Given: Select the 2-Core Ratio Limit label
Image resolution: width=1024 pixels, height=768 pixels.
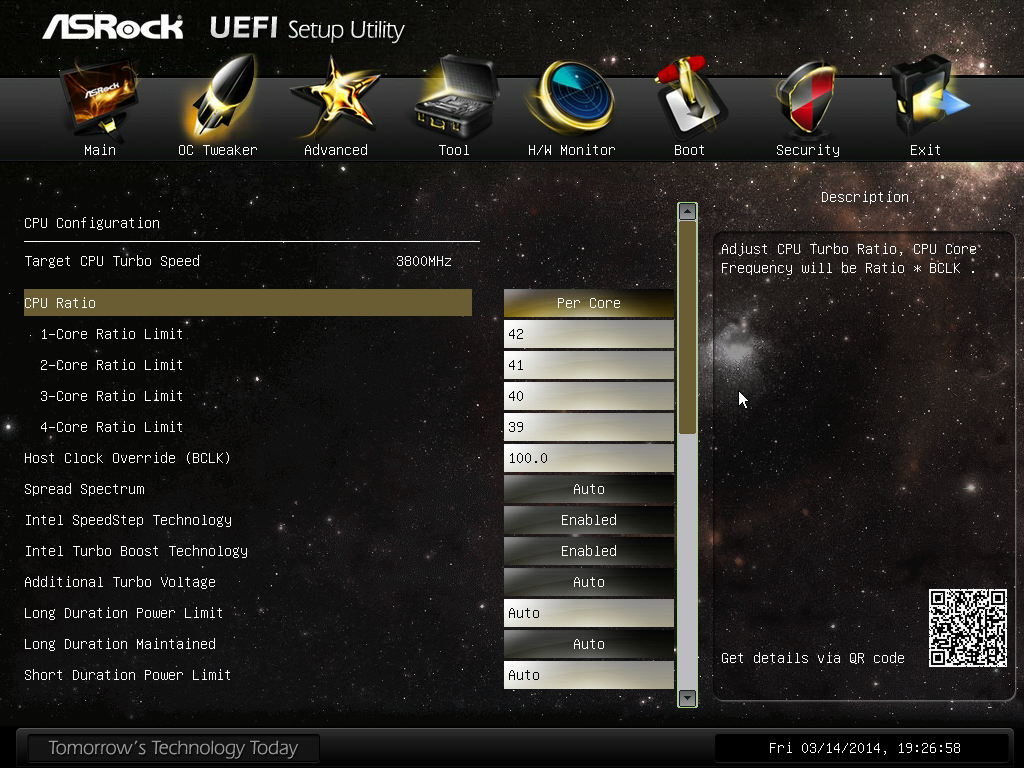Looking at the screenshot, I should (112, 365).
